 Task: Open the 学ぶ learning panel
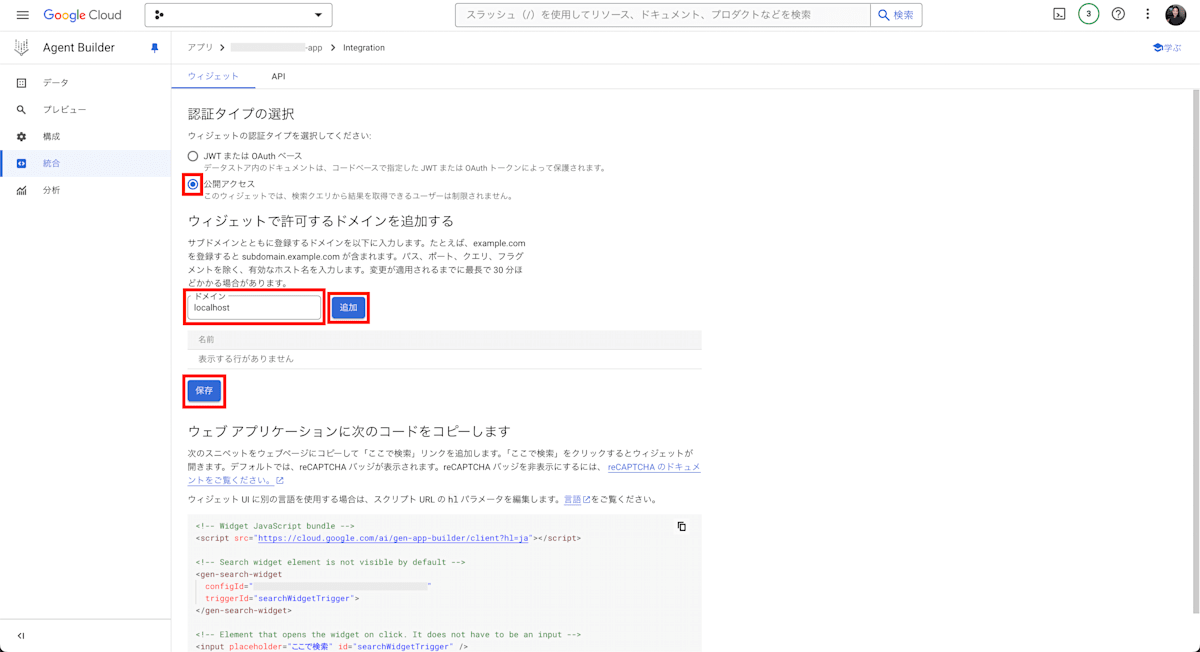pos(1167,48)
